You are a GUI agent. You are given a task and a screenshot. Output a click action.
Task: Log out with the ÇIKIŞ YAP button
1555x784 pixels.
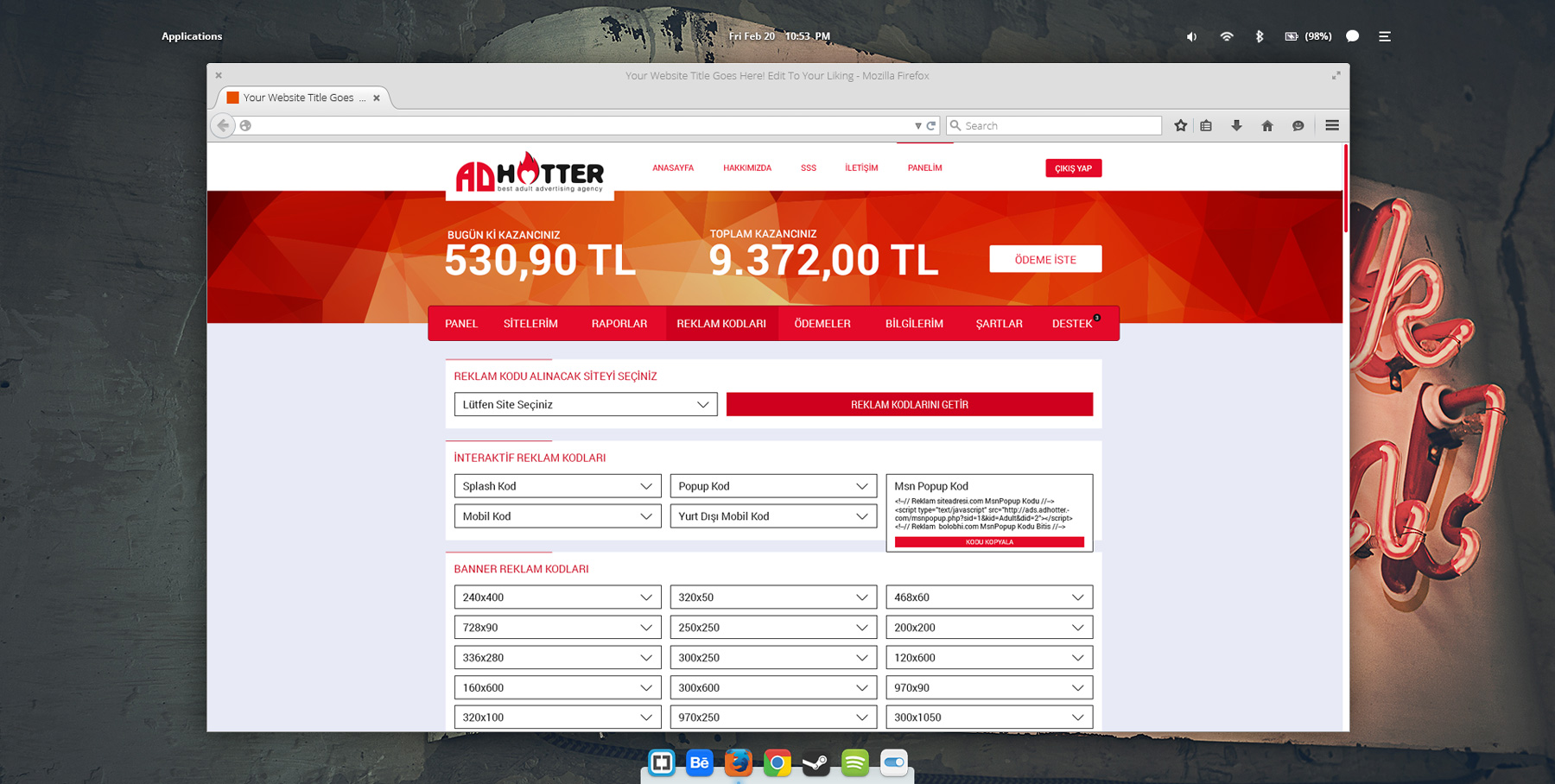(x=1073, y=168)
